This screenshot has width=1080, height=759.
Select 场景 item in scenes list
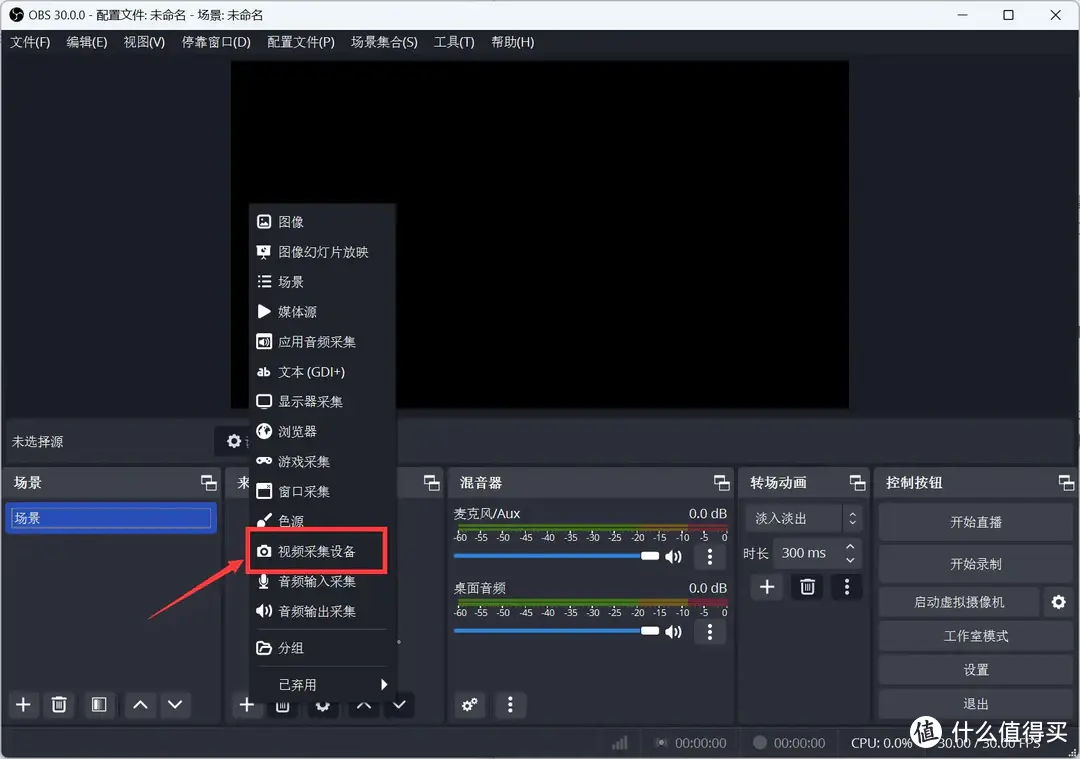[x=110, y=518]
